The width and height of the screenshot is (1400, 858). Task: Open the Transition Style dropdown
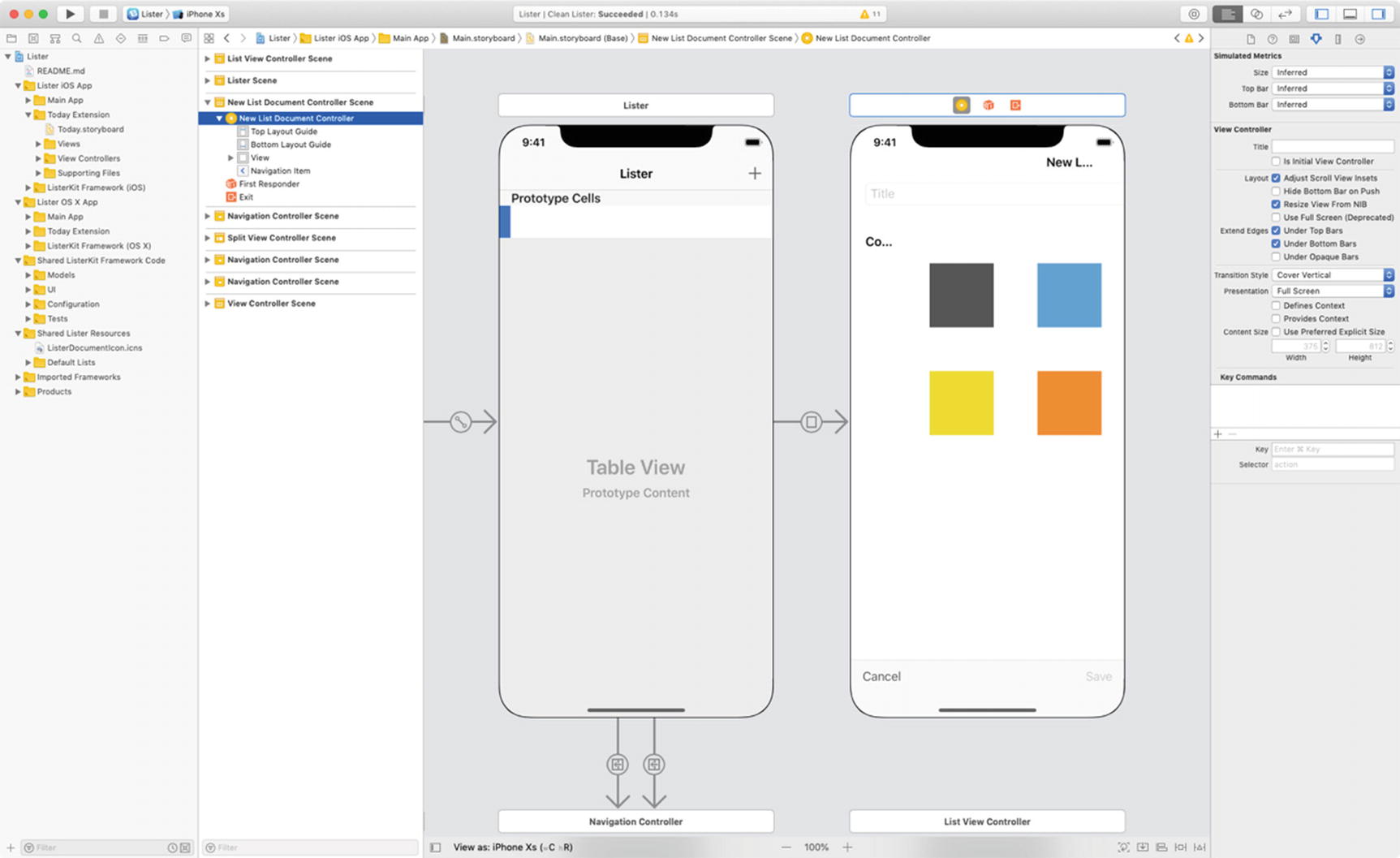[1333, 275]
